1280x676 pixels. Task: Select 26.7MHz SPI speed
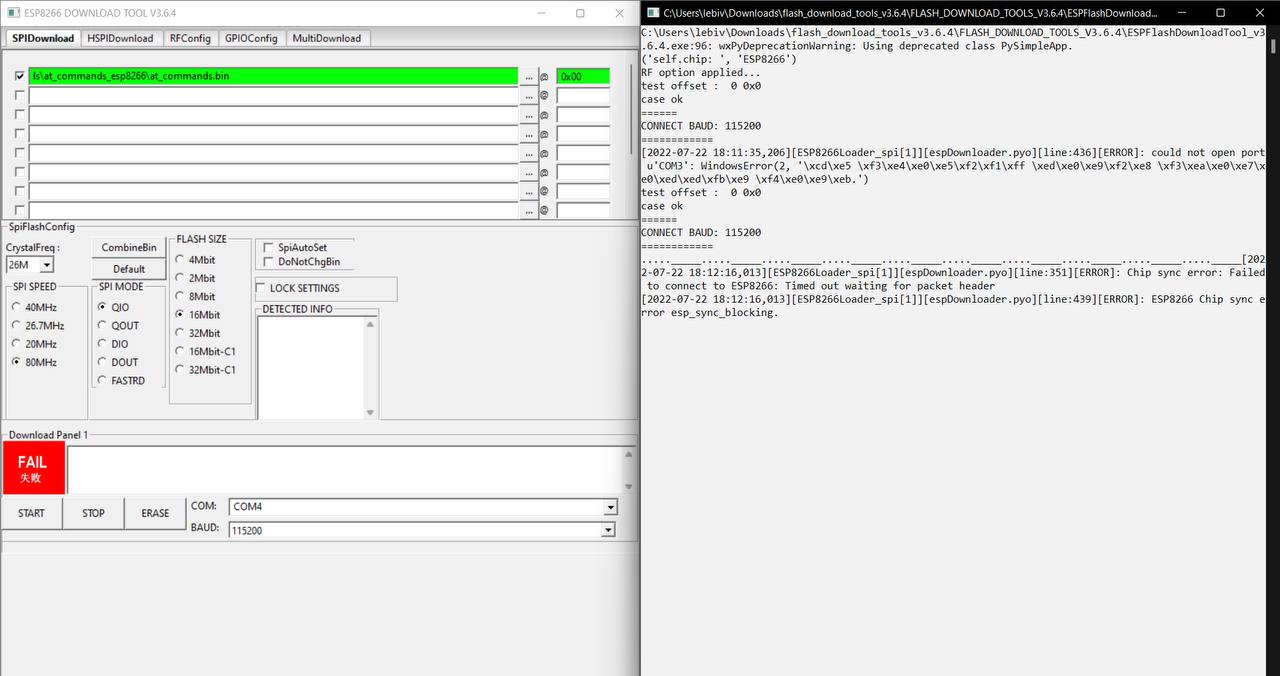click(x=38, y=325)
